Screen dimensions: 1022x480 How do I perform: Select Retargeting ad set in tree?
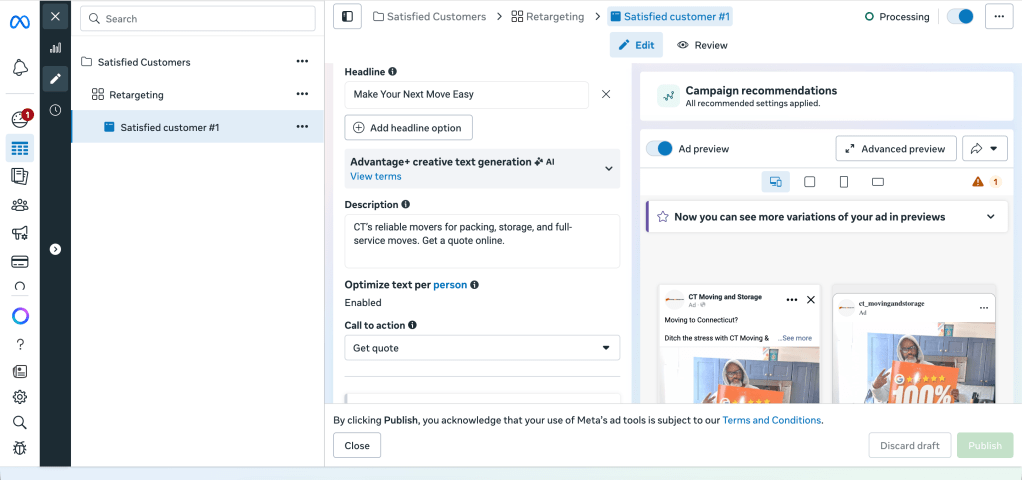(x=136, y=95)
